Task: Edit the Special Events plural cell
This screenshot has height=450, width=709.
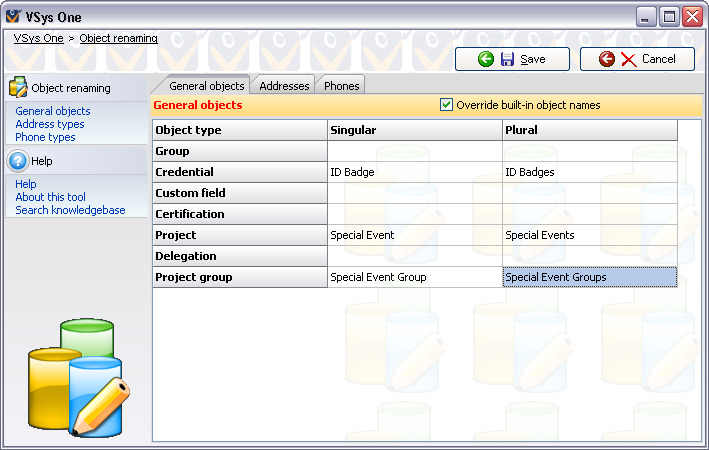Action: pos(590,235)
